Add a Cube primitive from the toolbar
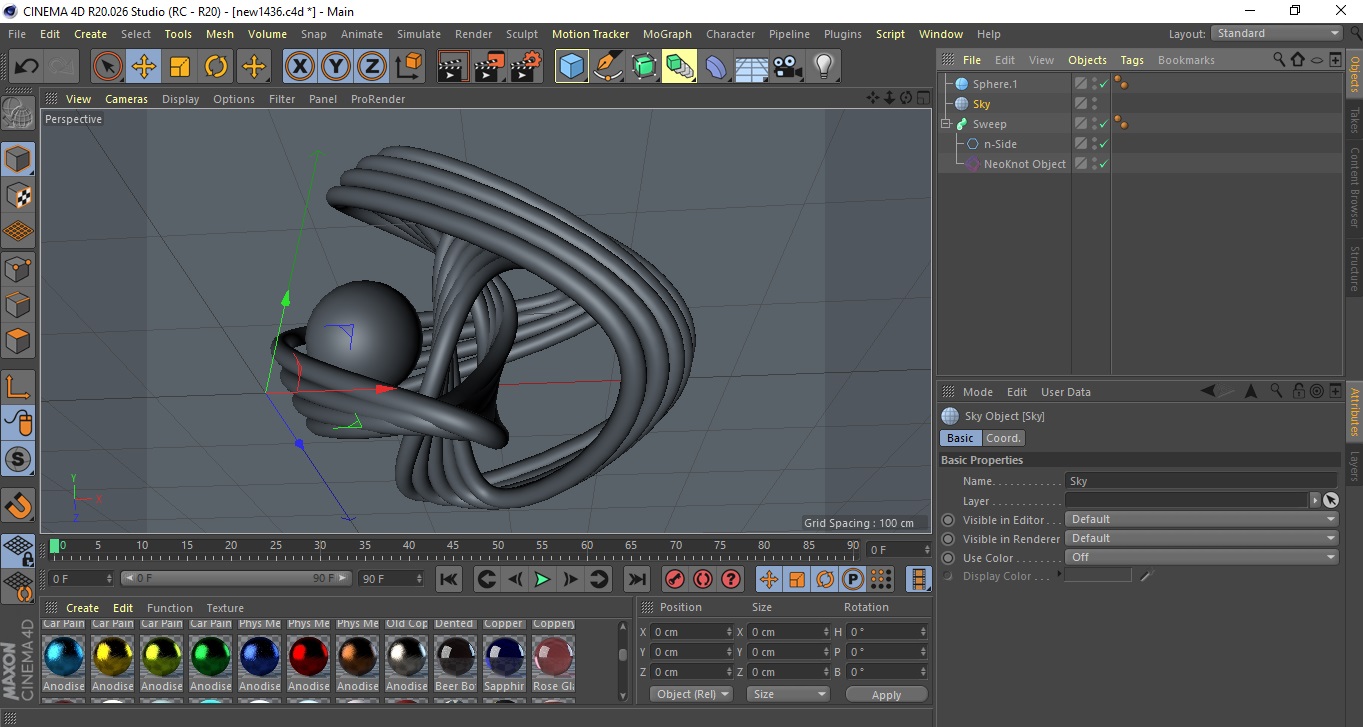1363x727 pixels. [571, 67]
